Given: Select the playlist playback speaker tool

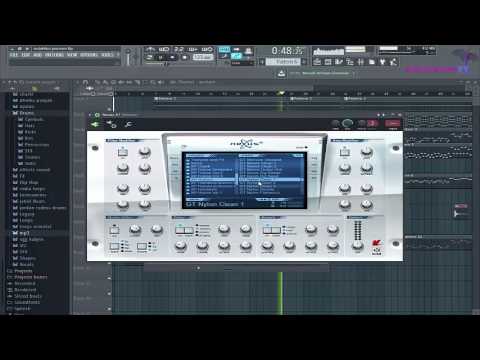Looking at the screenshot, I should tap(161, 82).
